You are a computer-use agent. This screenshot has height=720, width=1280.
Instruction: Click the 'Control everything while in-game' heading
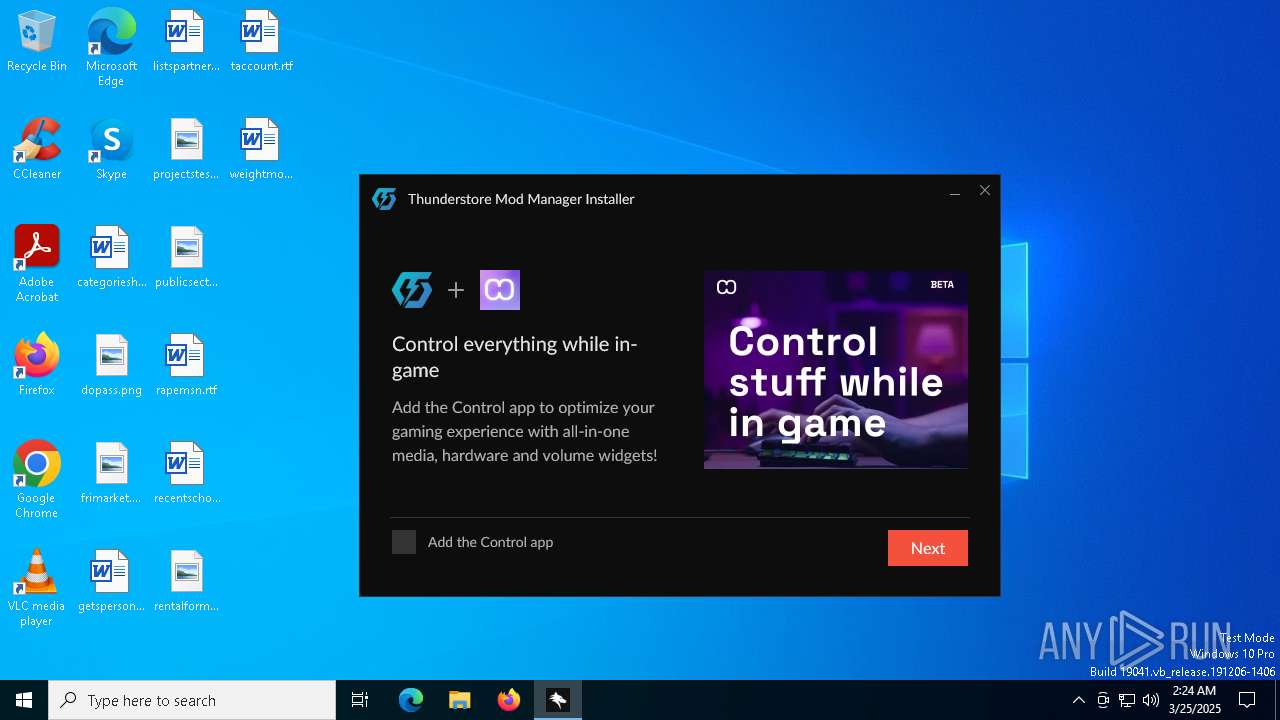tap(514, 357)
